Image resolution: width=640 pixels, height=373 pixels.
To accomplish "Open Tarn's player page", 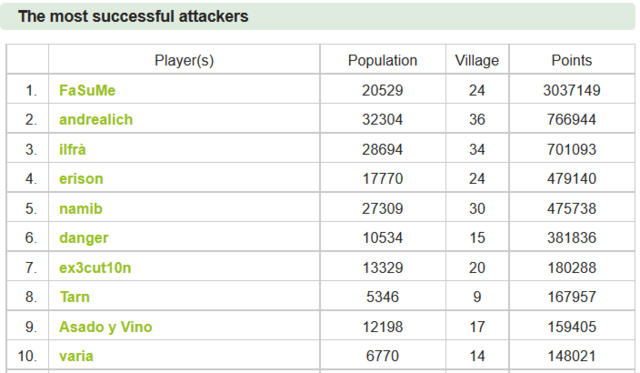I will coord(75,297).
